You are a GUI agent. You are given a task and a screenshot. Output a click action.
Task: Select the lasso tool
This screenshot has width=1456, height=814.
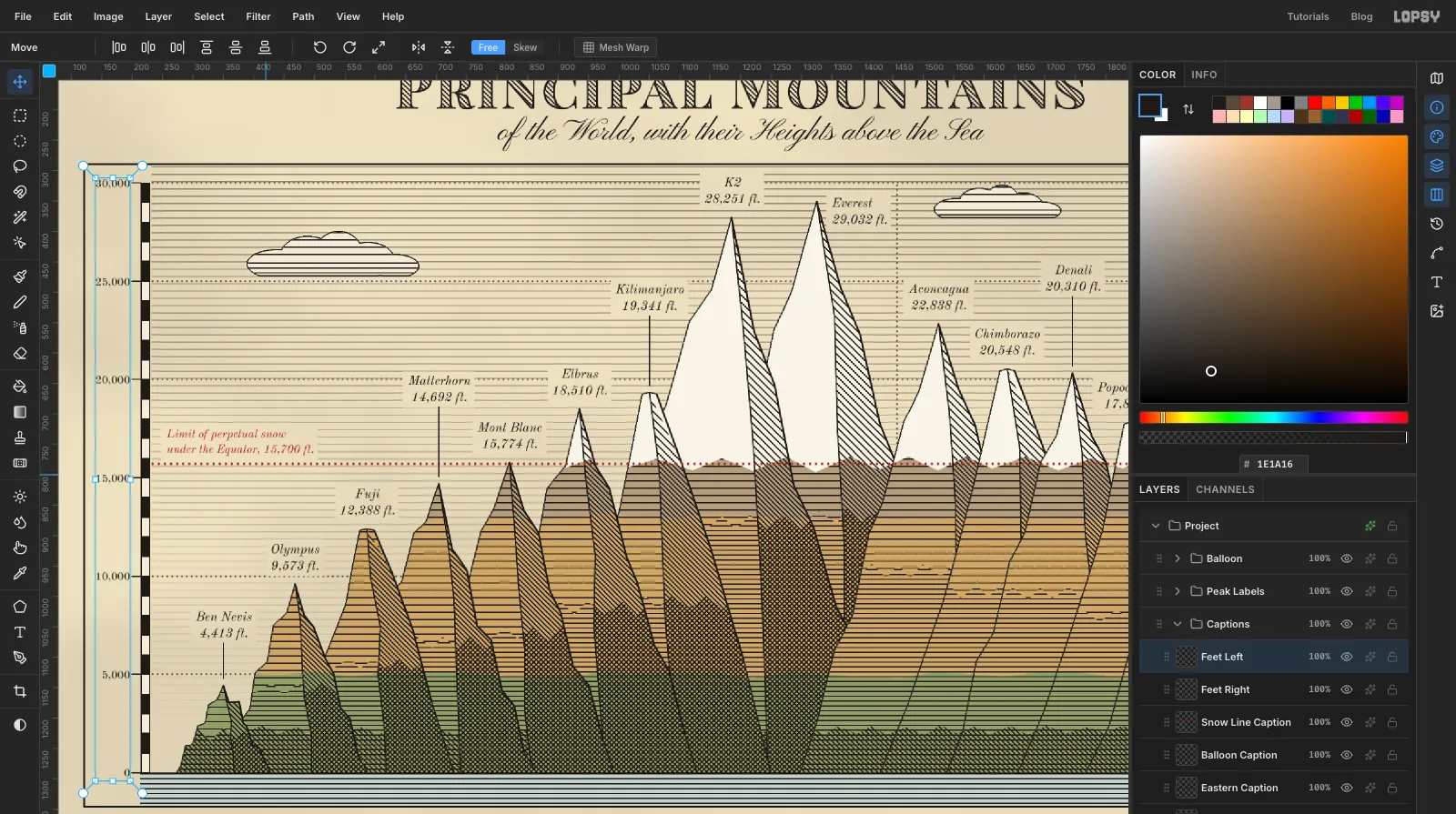pos(20,166)
